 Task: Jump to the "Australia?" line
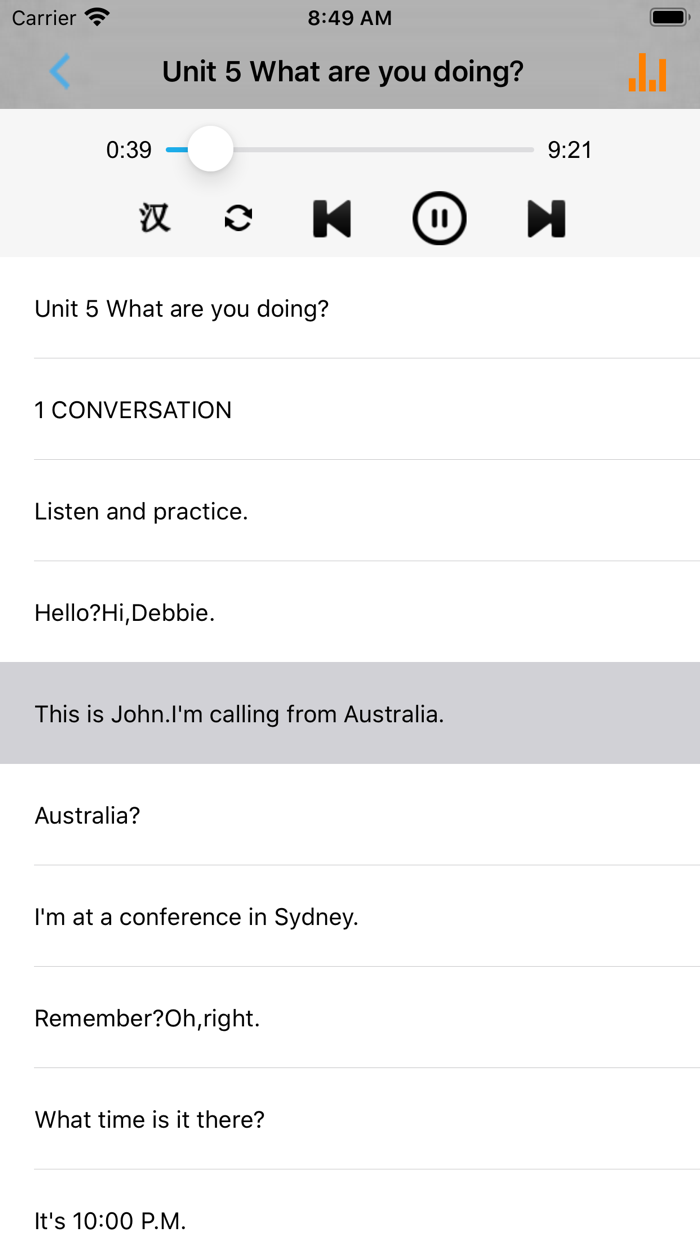(x=88, y=816)
